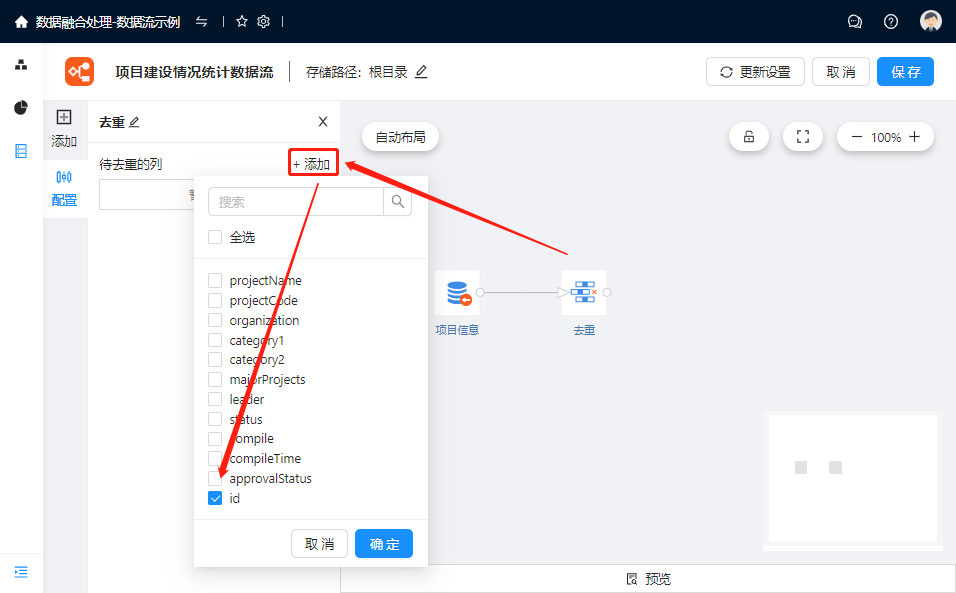Image resolution: width=956 pixels, height=593 pixels.
Task: Check the 全选 select-all checkbox
Action: 215,237
